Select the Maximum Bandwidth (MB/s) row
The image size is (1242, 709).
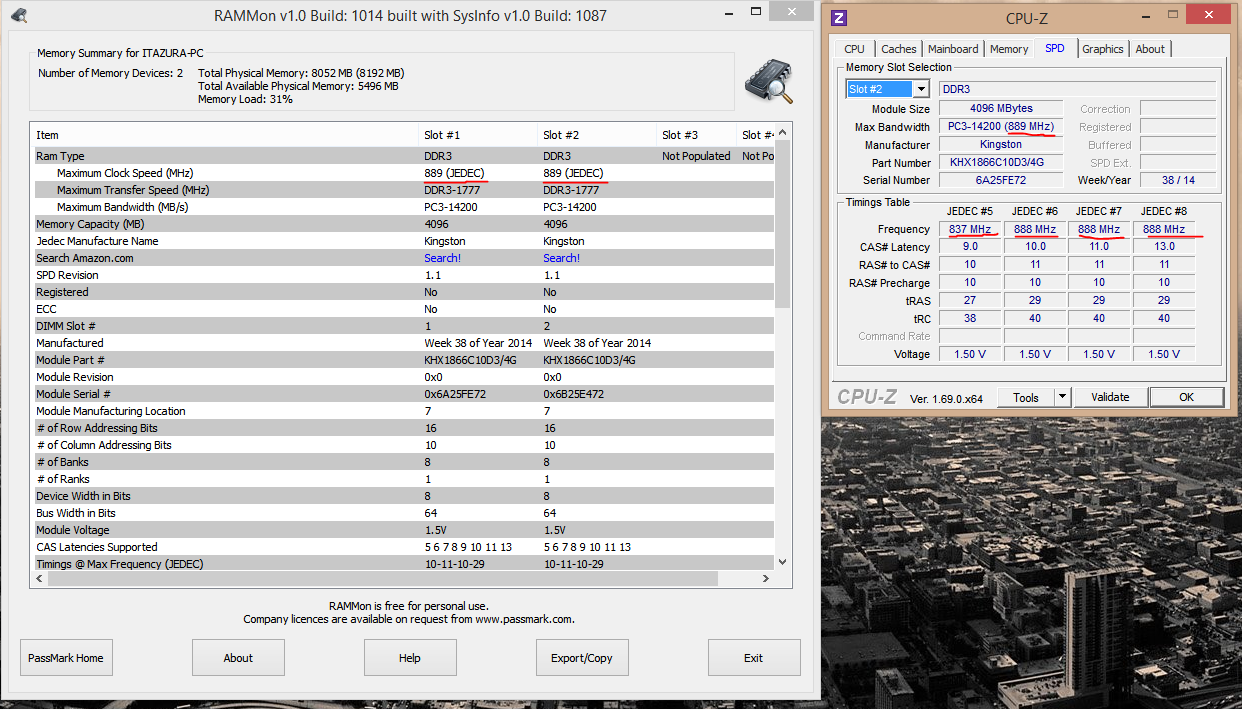403,207
